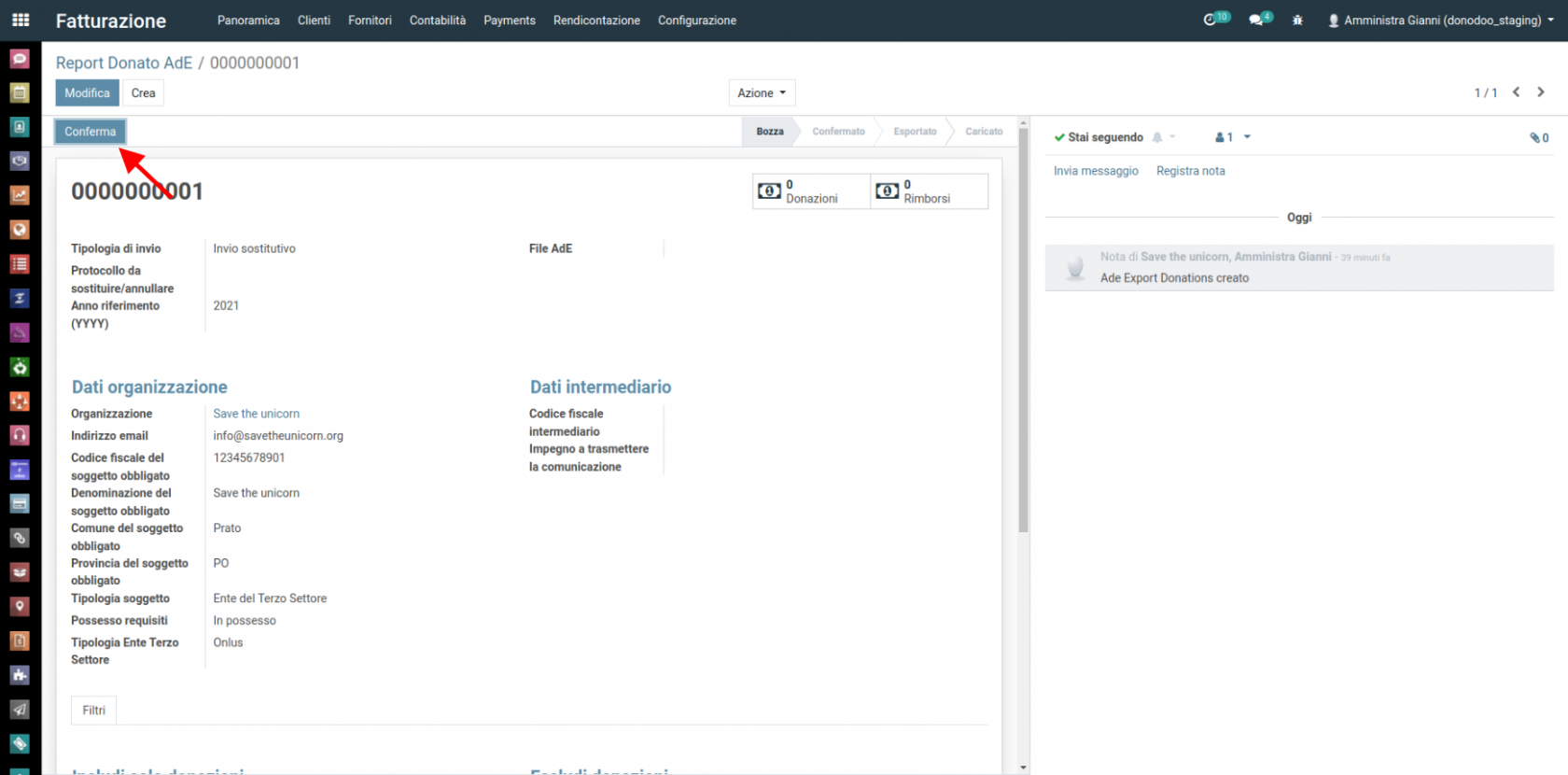Open the Contabilità menu

point(437,20)
